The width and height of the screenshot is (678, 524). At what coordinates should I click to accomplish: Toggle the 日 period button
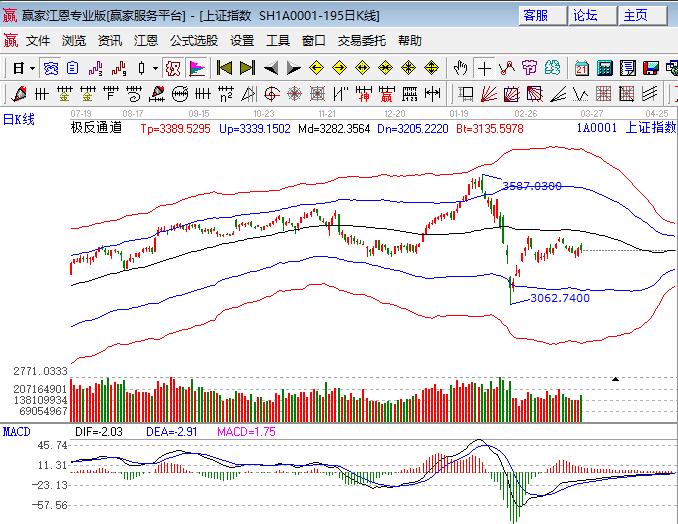pyautogui.click(x=17, y=68)
